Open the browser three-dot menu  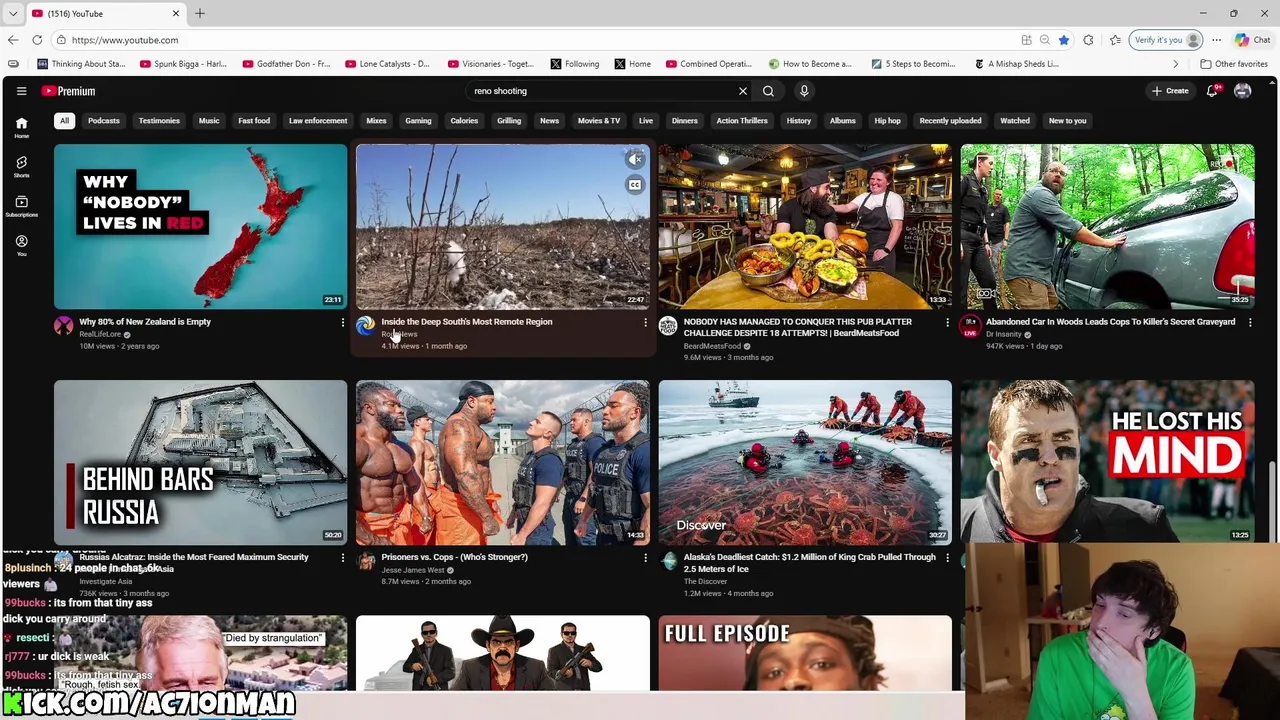tap(1216, 40)
